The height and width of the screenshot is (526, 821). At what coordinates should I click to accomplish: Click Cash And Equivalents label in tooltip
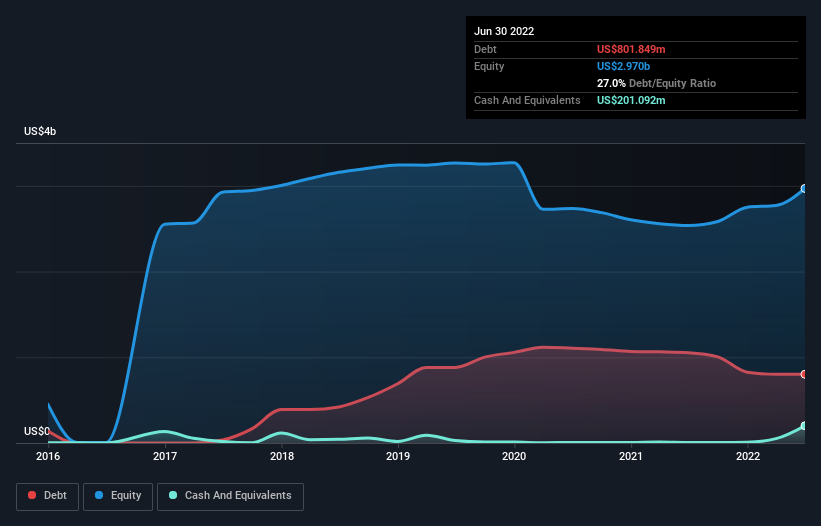click(x=527, y=100)
